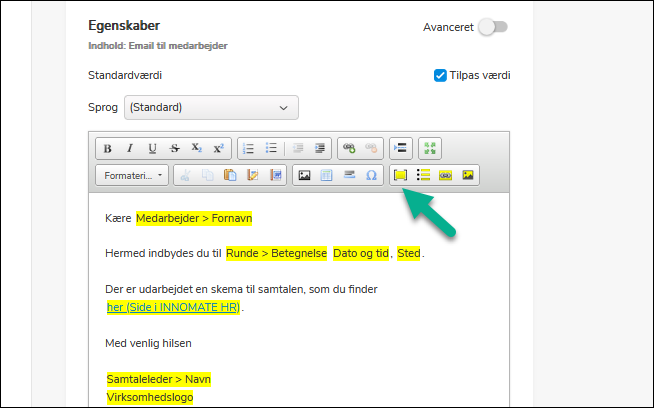This screenshot has width=654, height=408.
Task: Insert special character (omega symbol)
Action: [x=371, y=175]
